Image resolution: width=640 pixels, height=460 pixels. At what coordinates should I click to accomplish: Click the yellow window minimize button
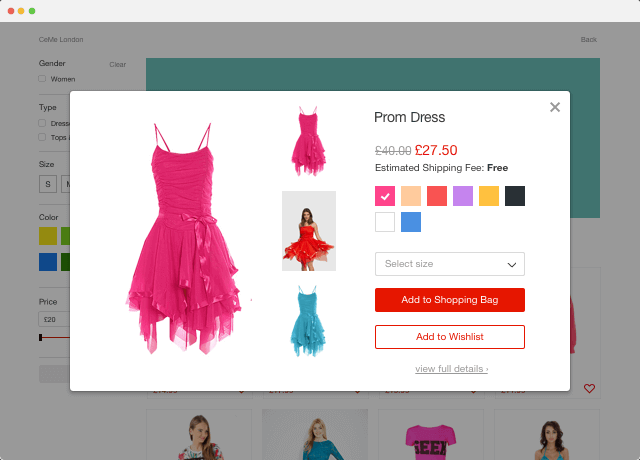click(21, 11)
